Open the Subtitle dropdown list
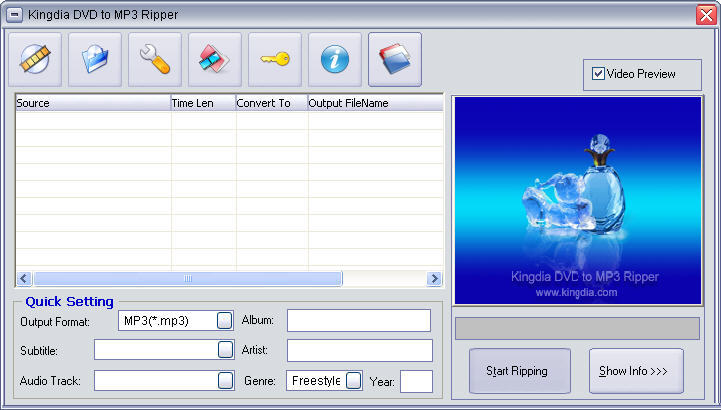Image resolution: width=721 pixels, height=410 pixels. (x=225, y=350)
